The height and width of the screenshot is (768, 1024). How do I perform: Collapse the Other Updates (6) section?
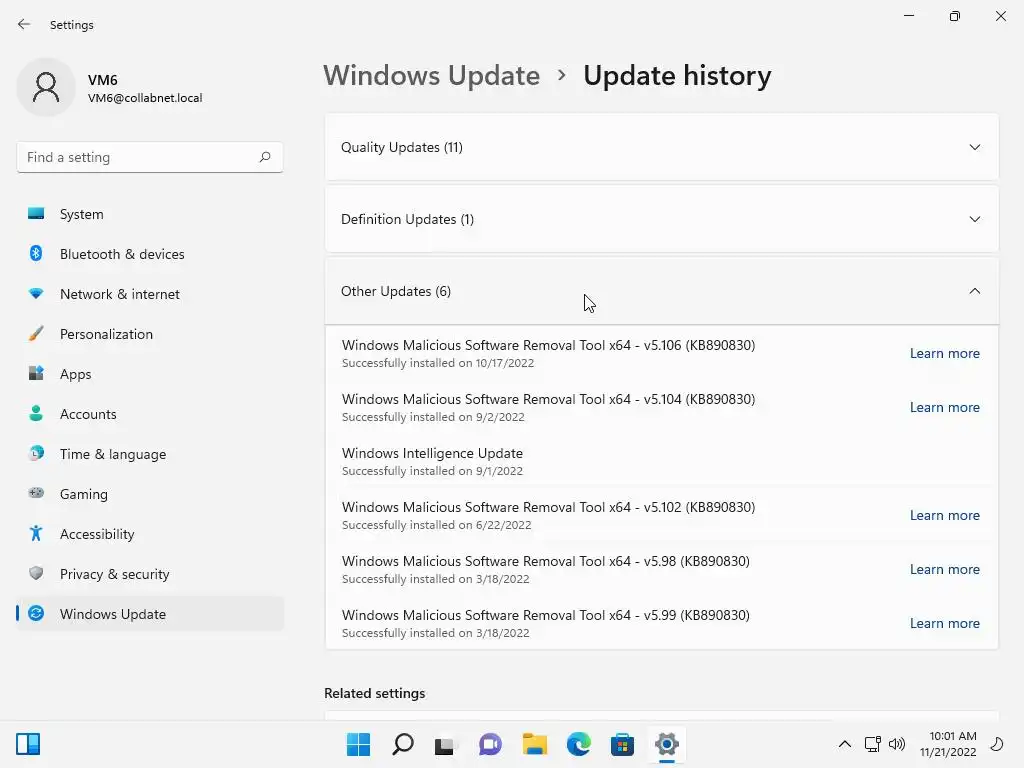click(661, 291)
